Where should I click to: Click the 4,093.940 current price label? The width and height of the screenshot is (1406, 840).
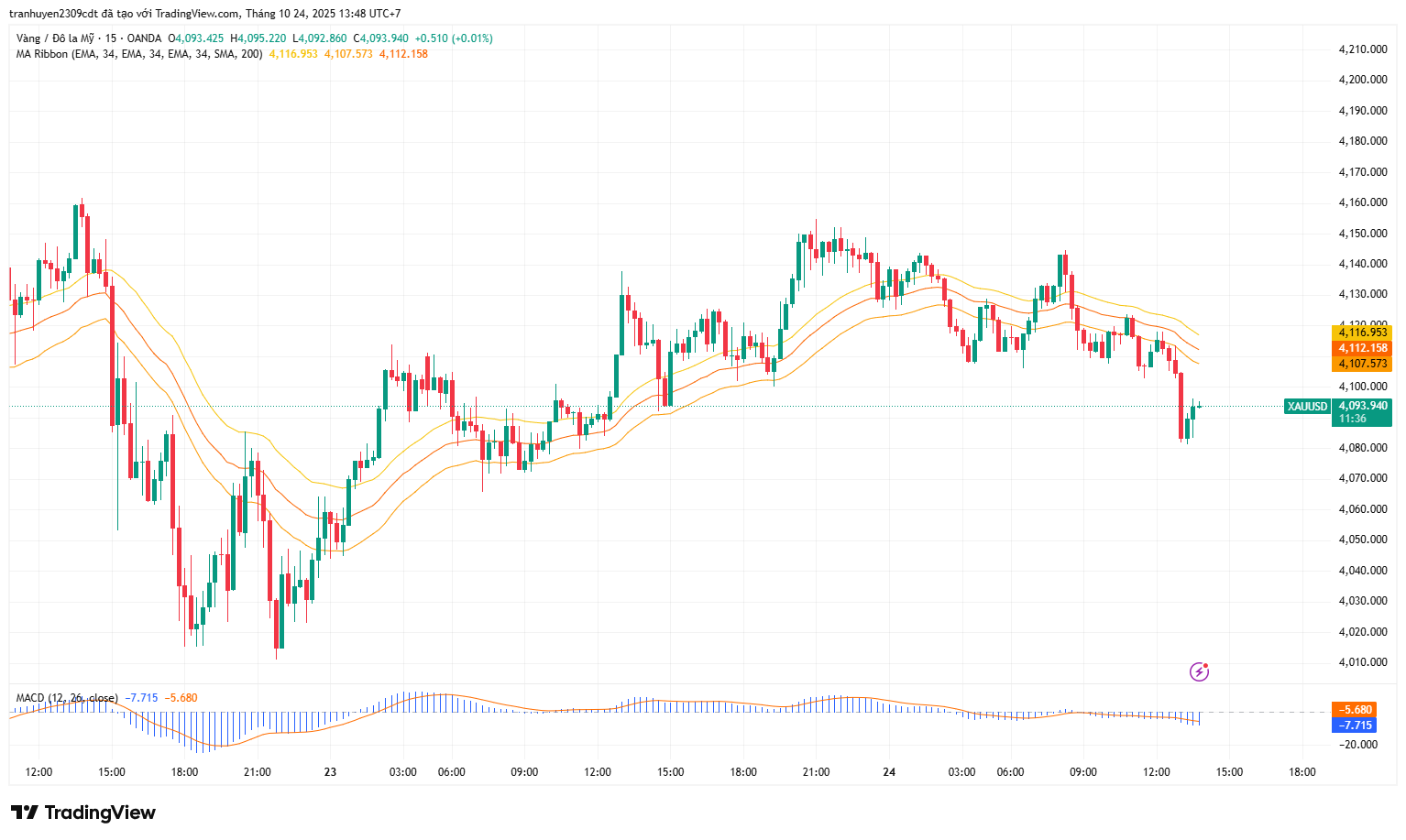[1362, 406]
